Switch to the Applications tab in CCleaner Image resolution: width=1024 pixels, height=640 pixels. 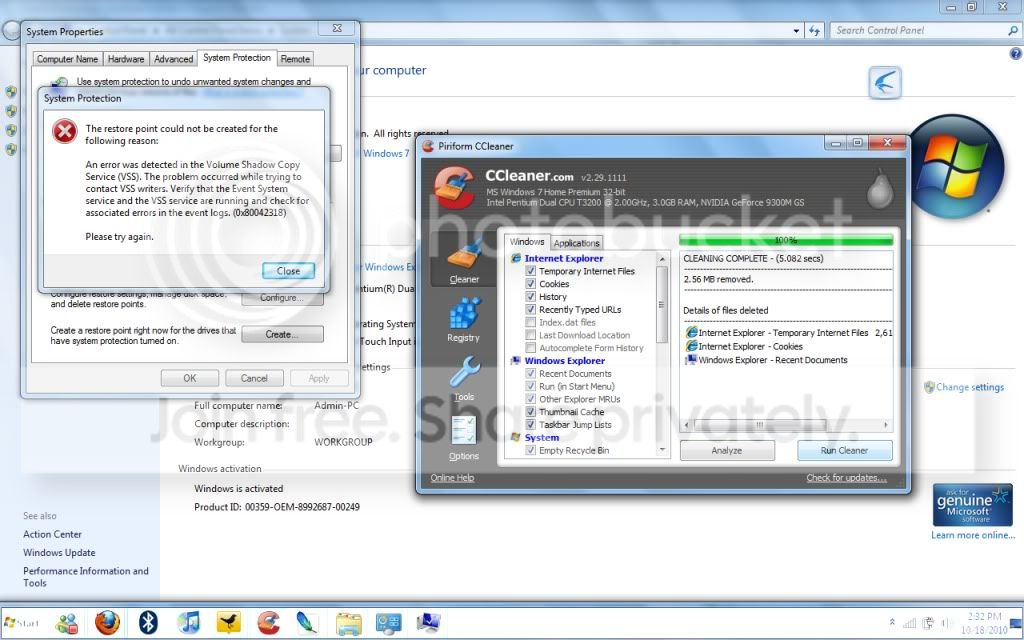click(577, 243)
